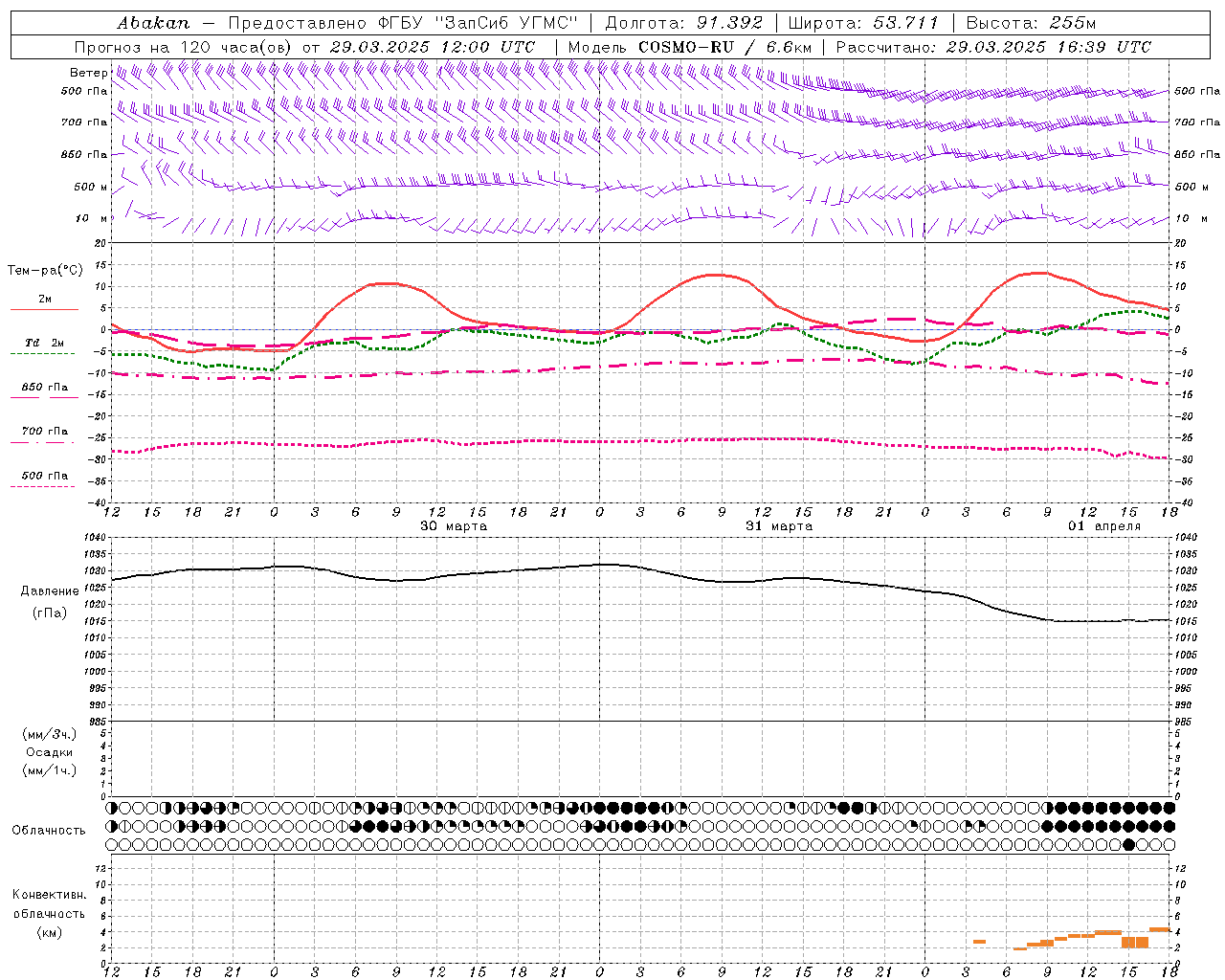The image size is (1225, 980).
Task: Click the latitude value Широта: 53.711
Action: [x=863, y=23]
